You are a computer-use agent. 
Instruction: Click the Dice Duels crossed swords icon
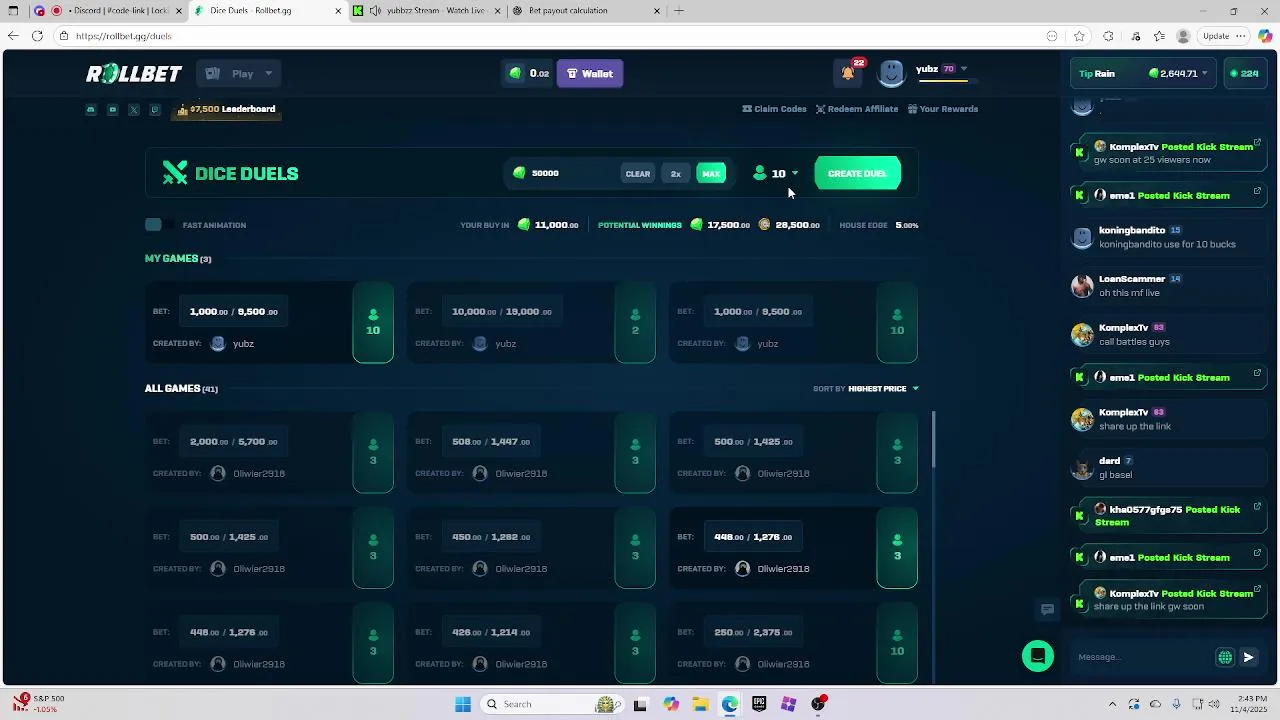[175, 173]
